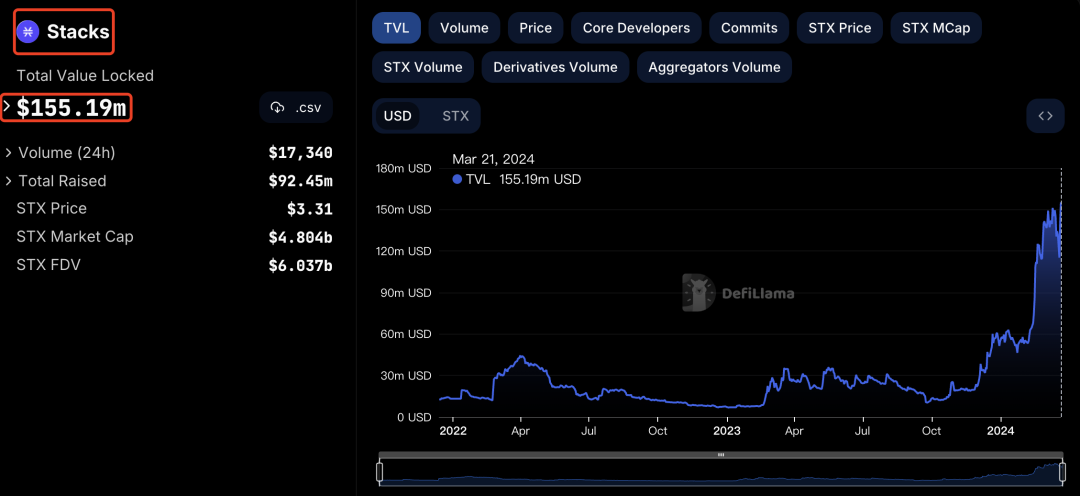This screenshot has width=1080, height=496.
Task: Click the STX Price label
Action: point(52,208)
